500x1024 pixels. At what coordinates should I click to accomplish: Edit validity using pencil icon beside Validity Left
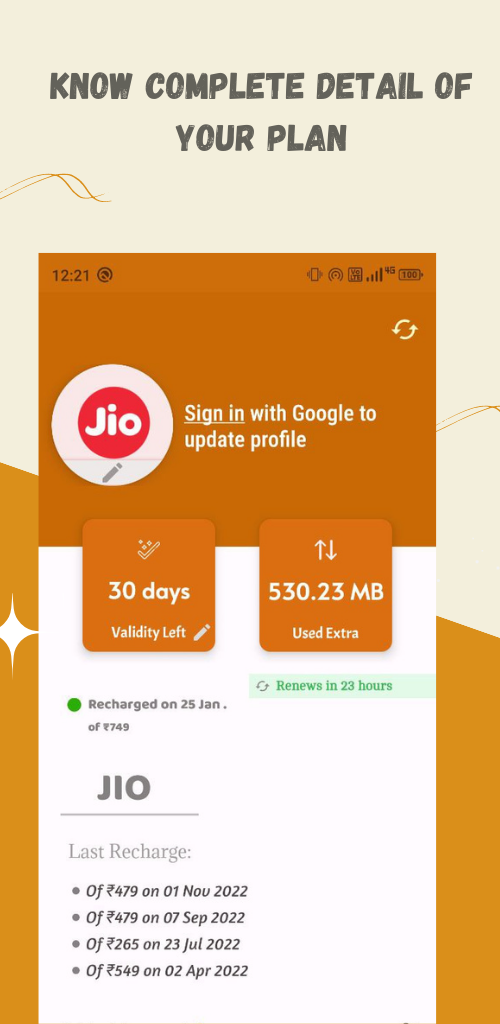(x=202, y=632)
